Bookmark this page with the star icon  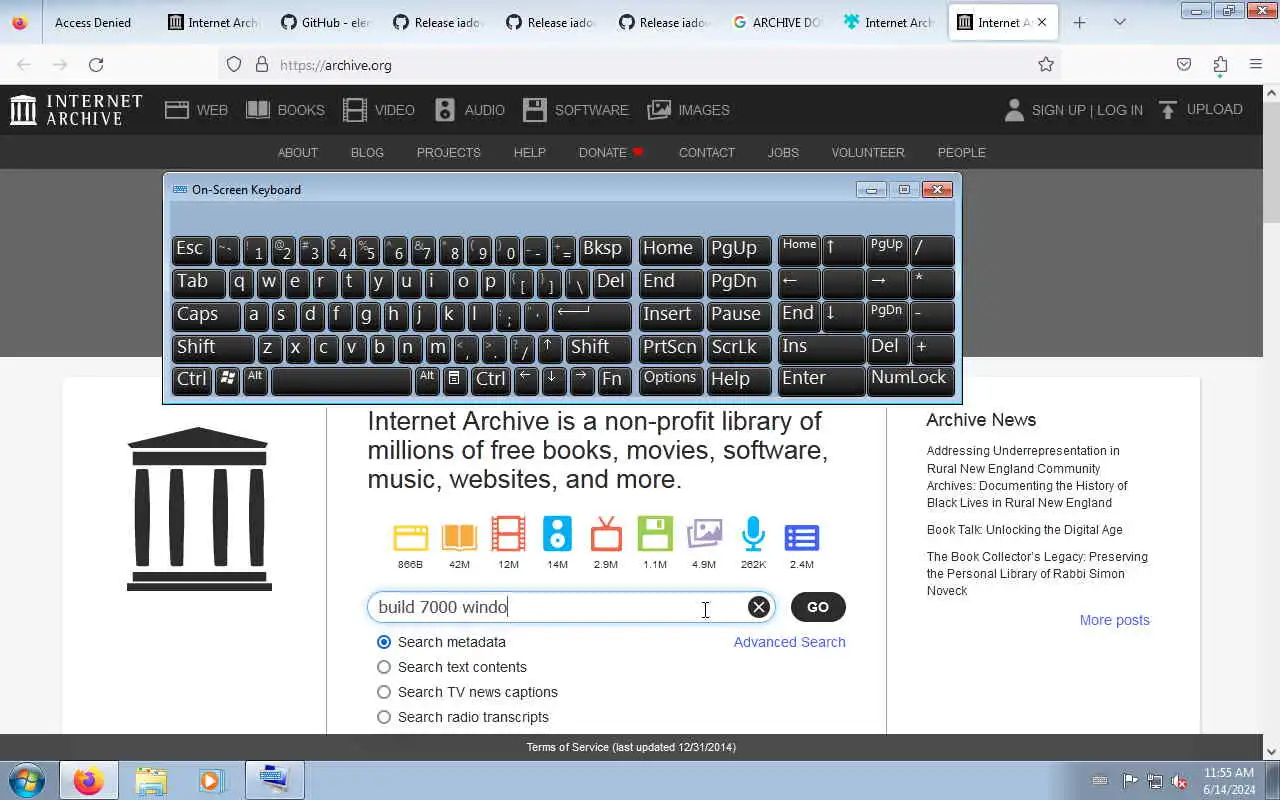1046,65
